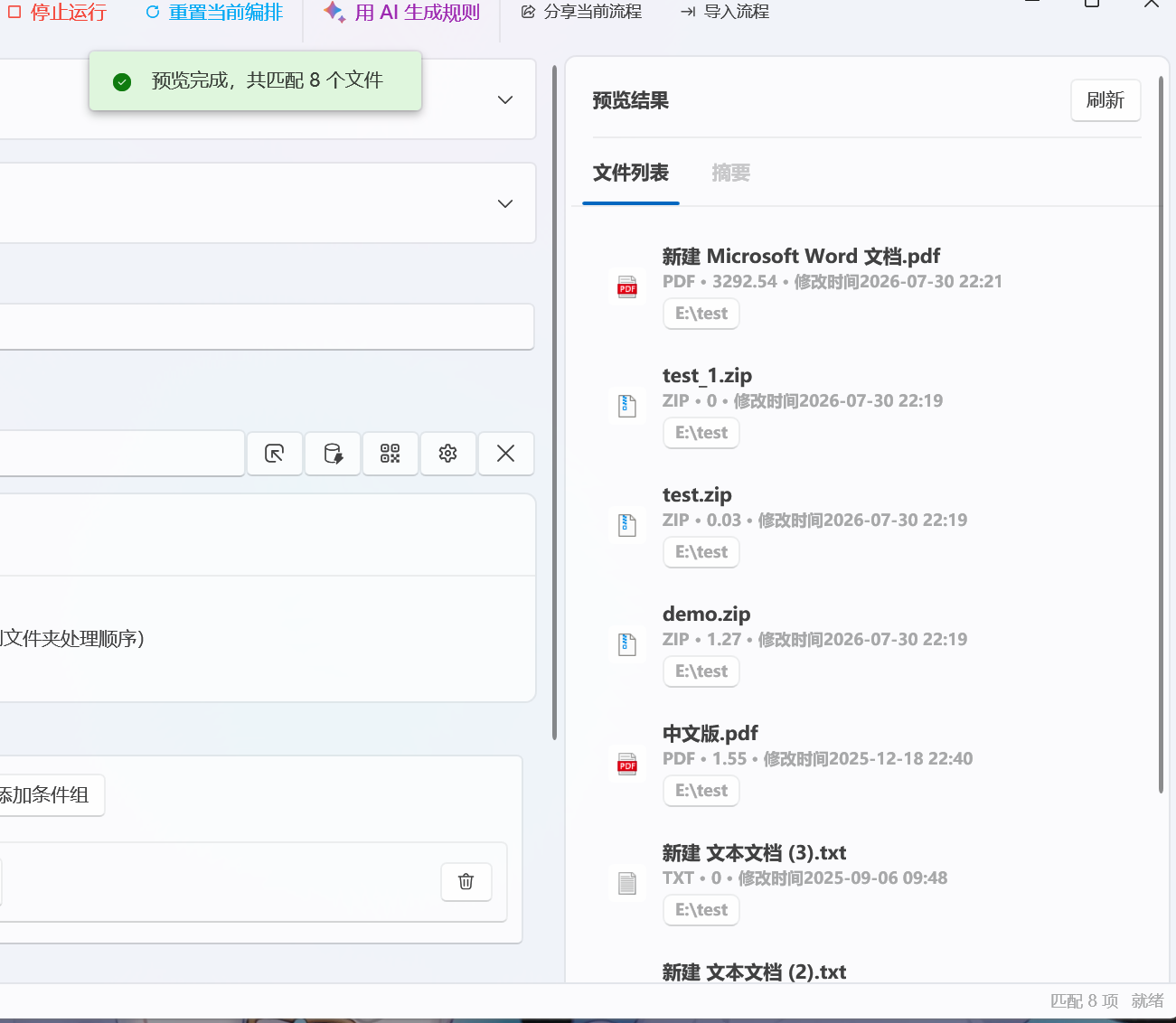Image resolution: width=1176 pixels, height=1023 pixels.
Task: Click the E:\test tag under demo.zip
Action: coord(701,671)
